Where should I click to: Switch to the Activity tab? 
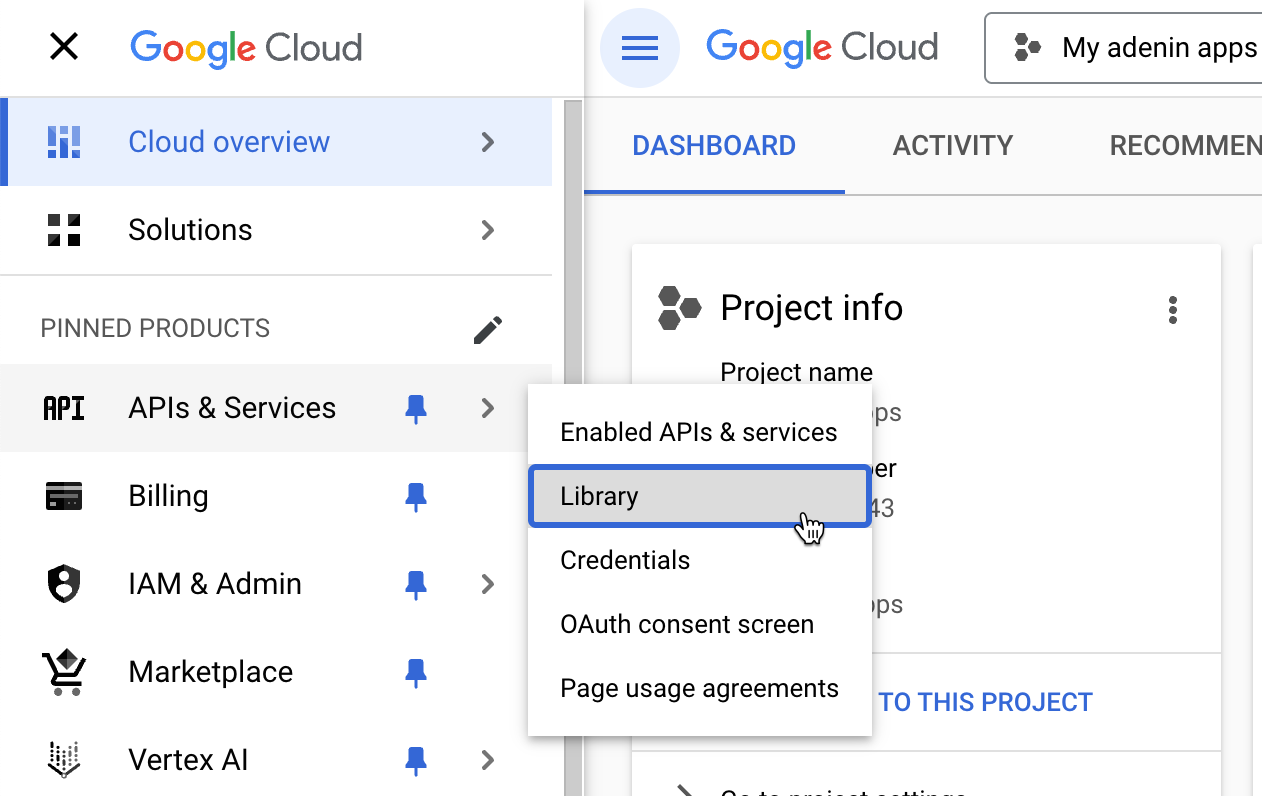[952, 146]
